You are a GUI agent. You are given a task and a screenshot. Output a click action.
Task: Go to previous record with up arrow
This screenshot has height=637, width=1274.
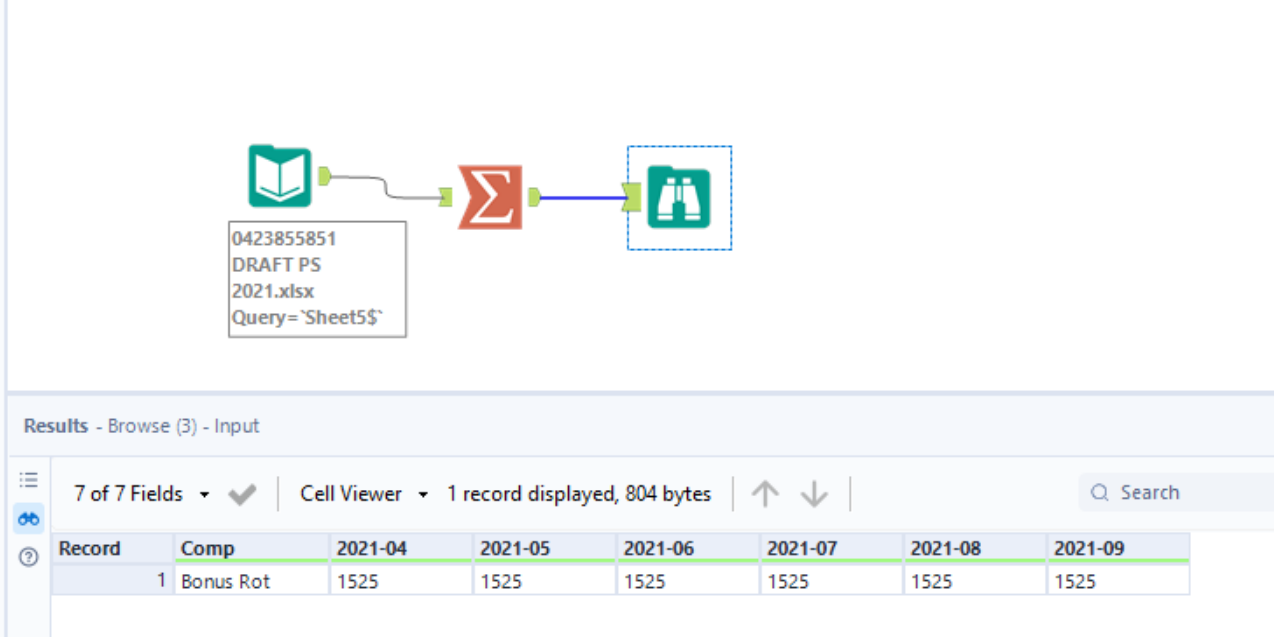pos(765,493)
